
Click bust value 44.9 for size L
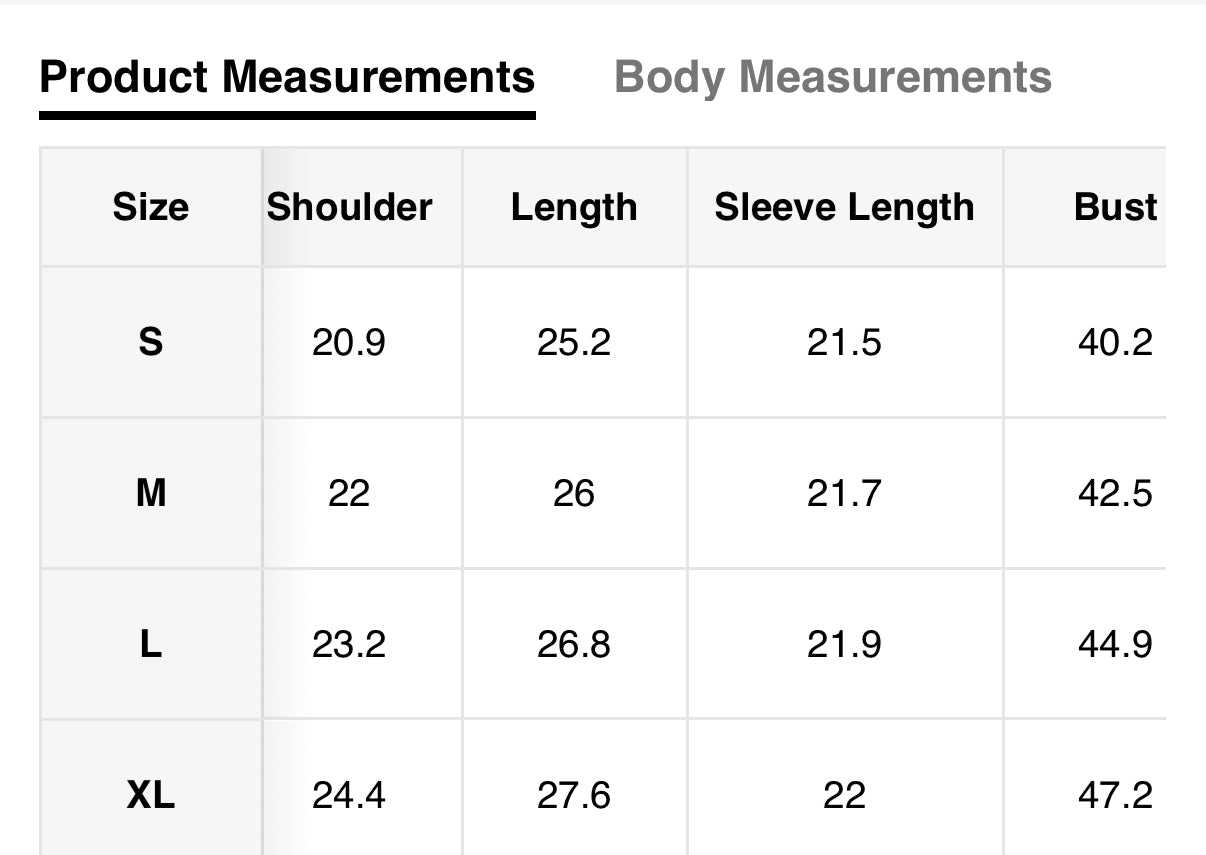point(1115,644)
